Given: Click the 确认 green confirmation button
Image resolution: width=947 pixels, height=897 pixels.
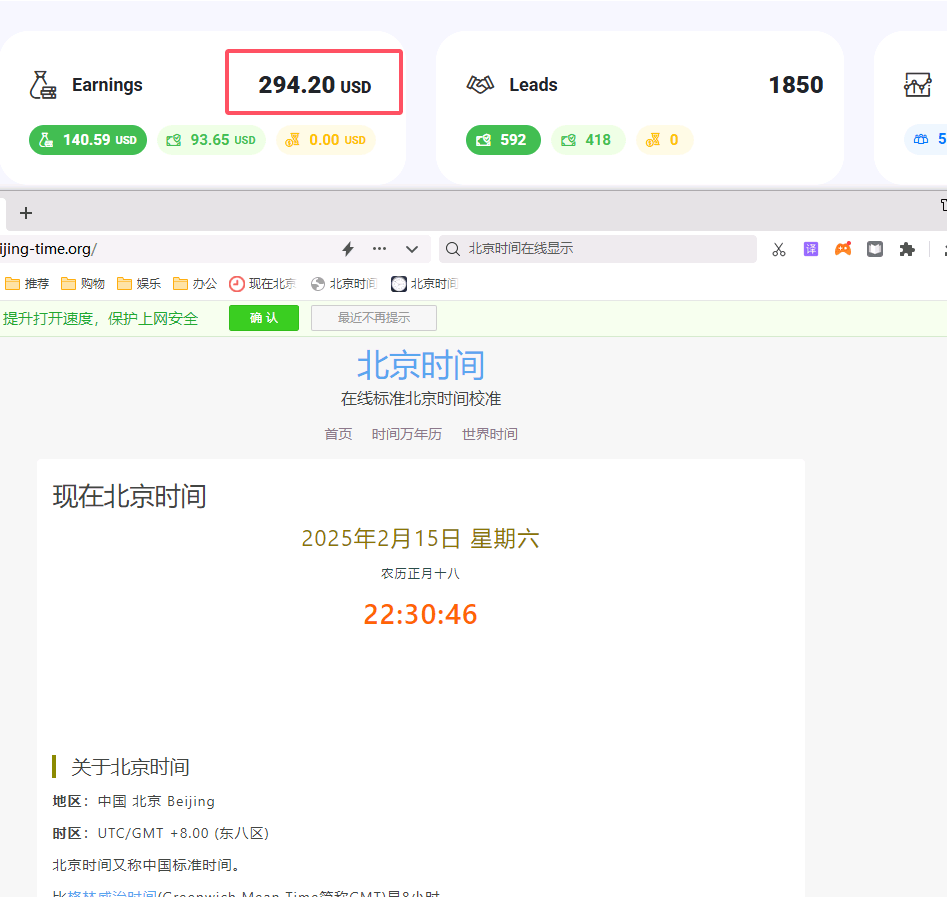Looking at the screenshot, I should 263,317.
